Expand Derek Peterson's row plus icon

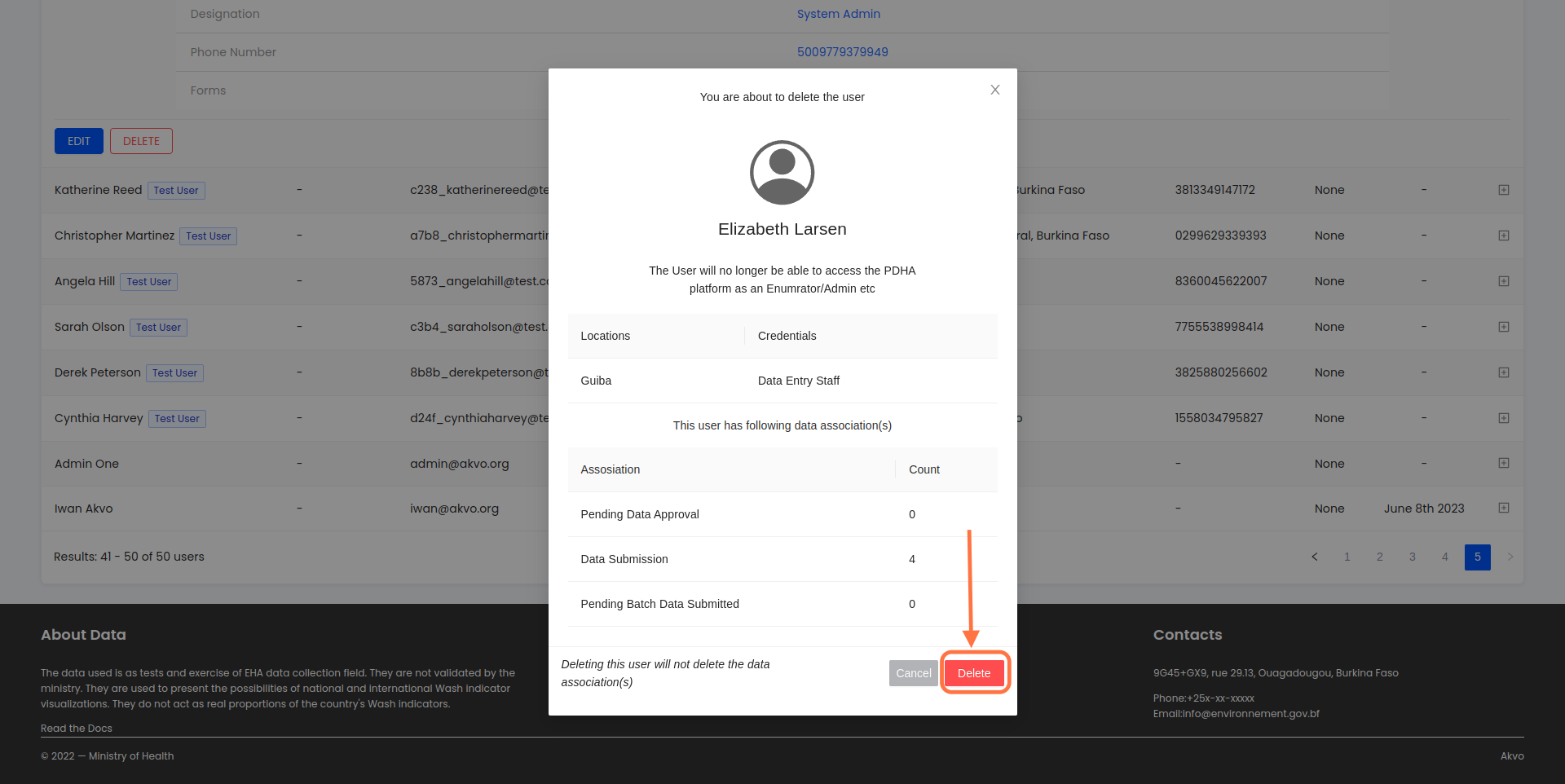1504,372
